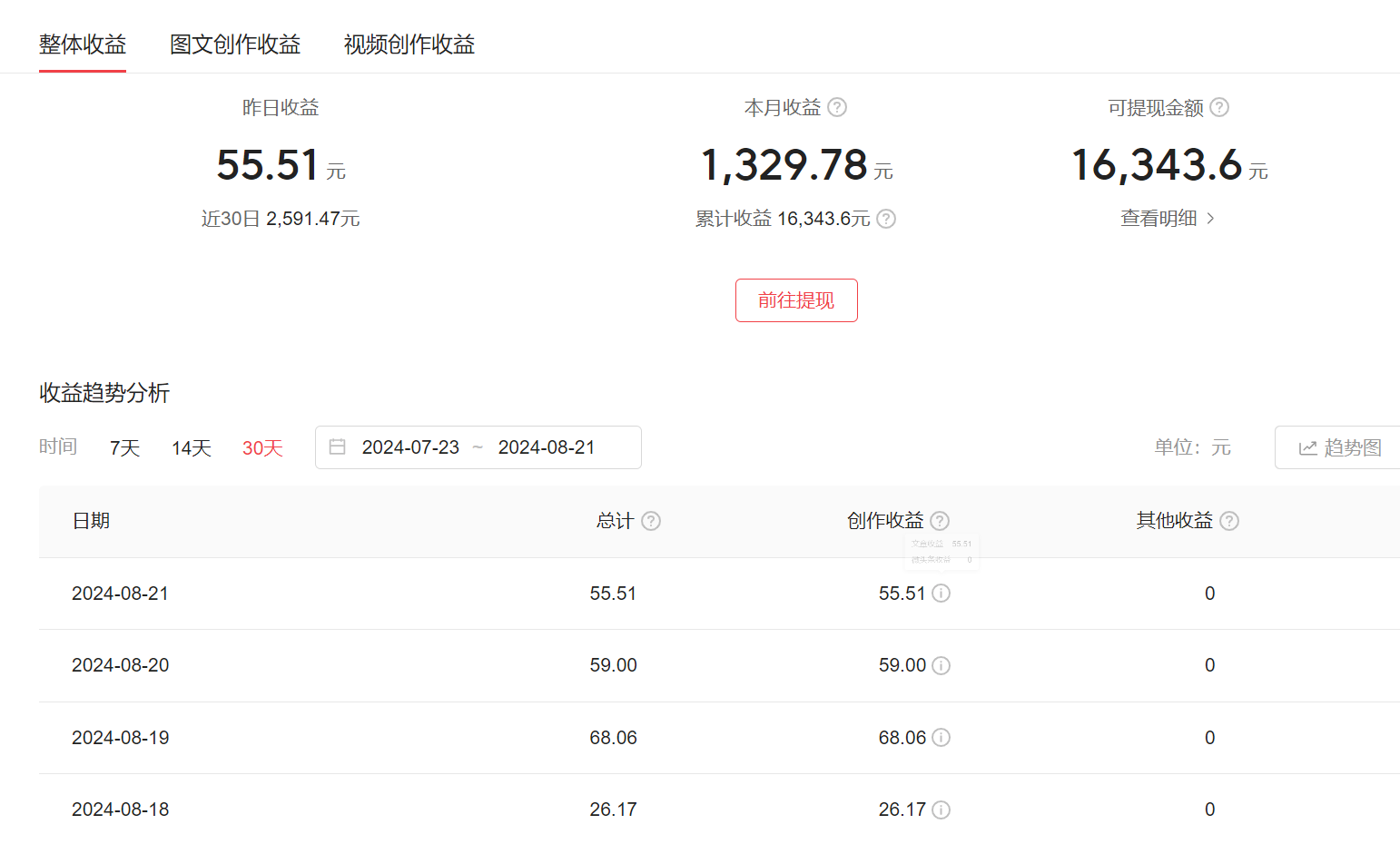
Task: Click help icon next to 可提现金额
Action: coord(1220,107)
